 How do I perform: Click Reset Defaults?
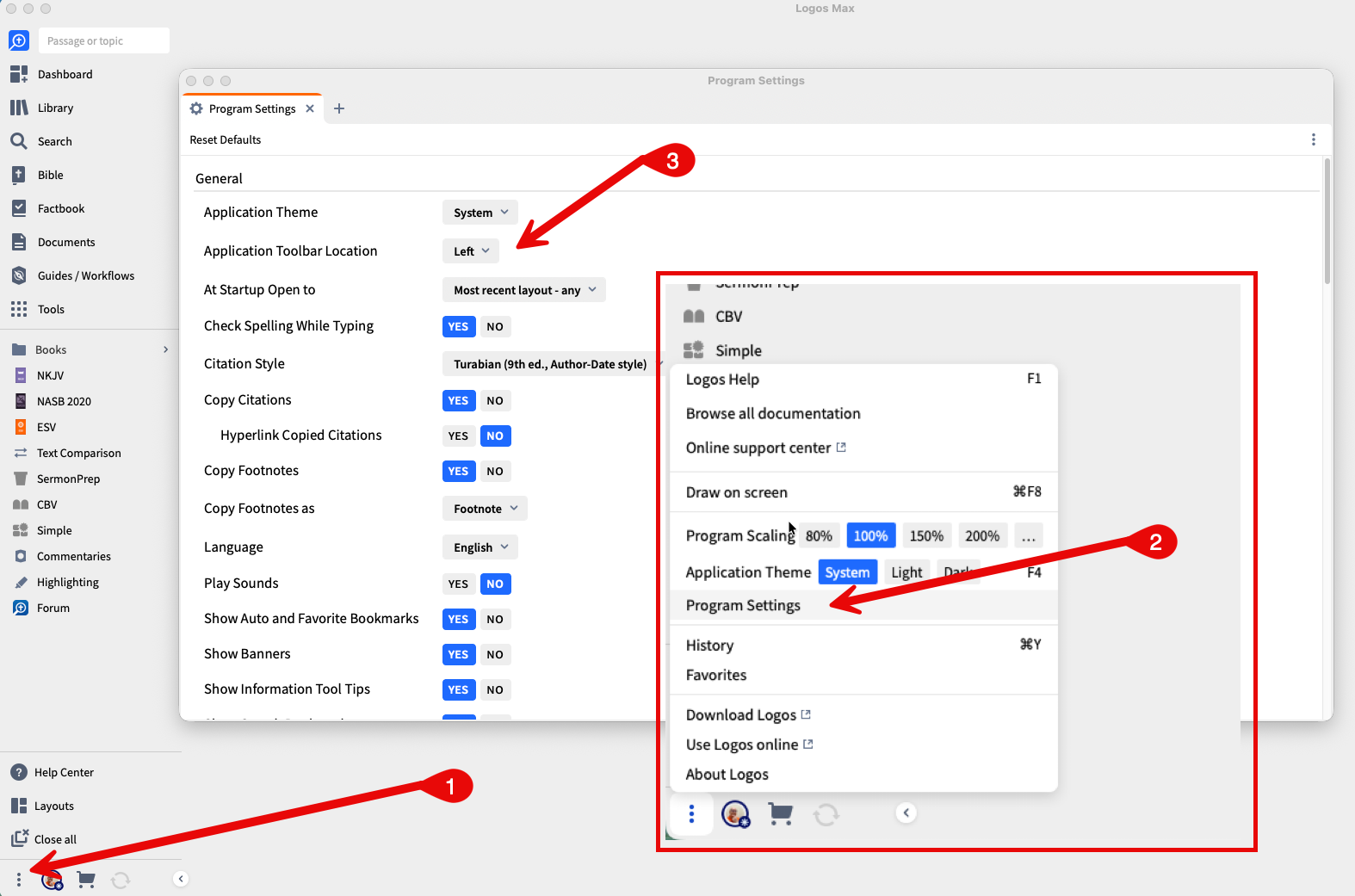click(x=226, y=139)
